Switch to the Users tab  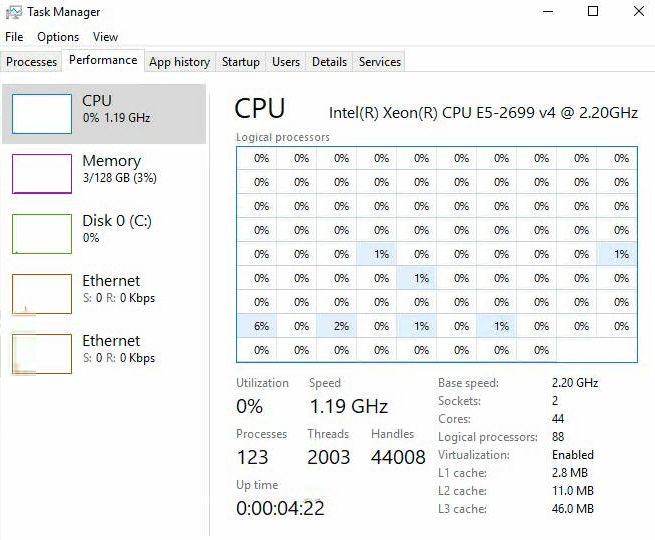pyautogui.click(x=286, y=62)
